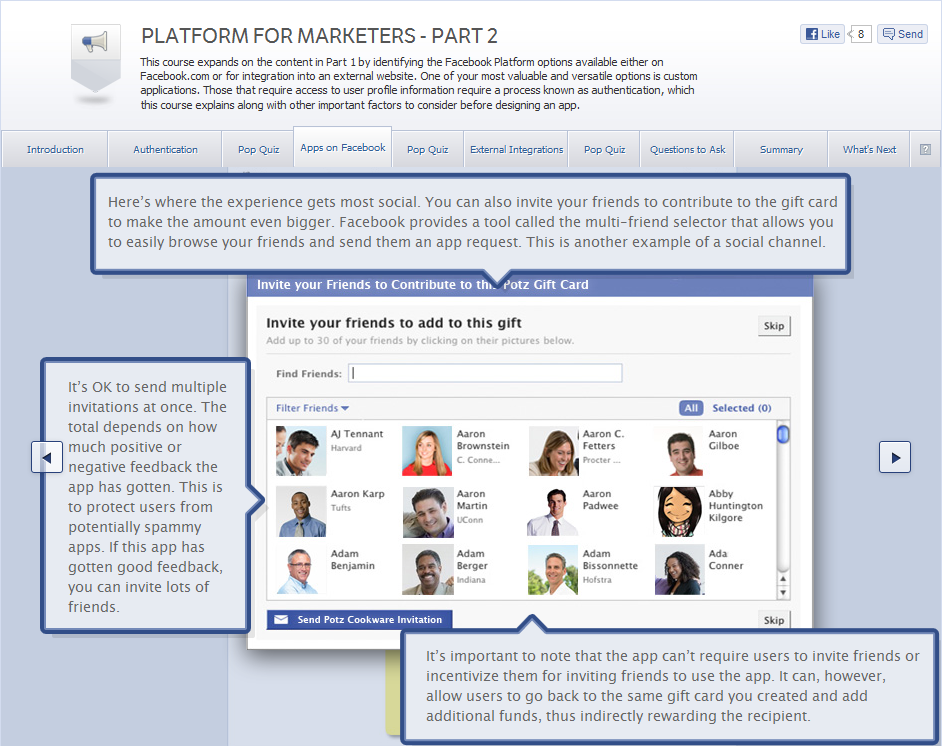Click envelope icon on Send Potz Invitation
The height and width of the screenshot is (746, 942).
click(281, 619)
